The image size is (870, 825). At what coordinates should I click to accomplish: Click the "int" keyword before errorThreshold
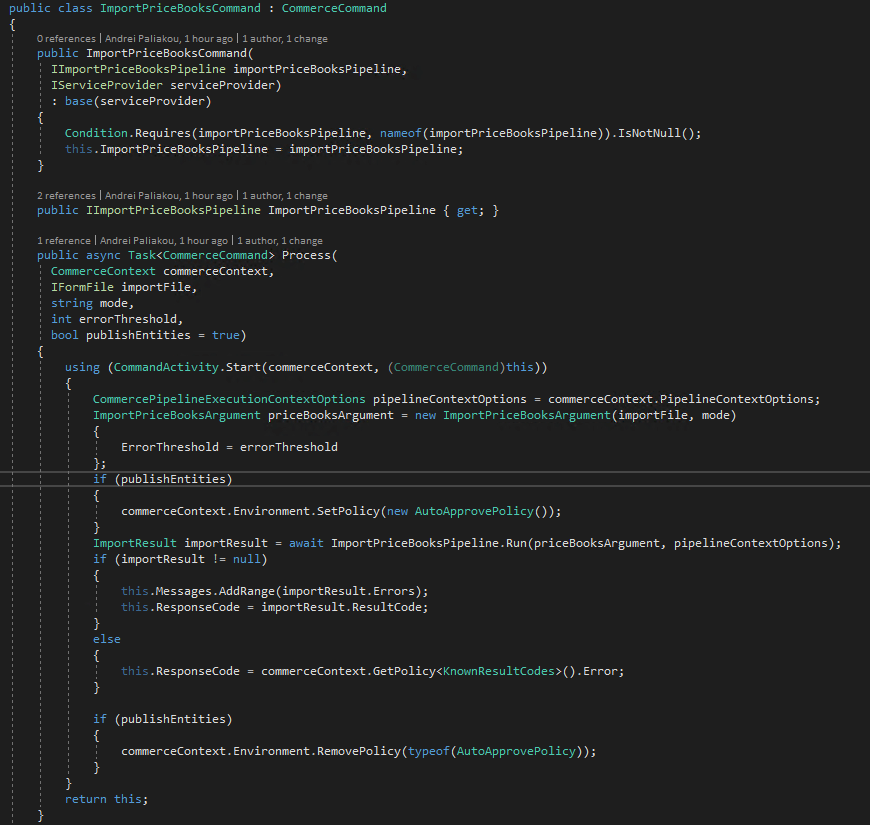(61, 319)
